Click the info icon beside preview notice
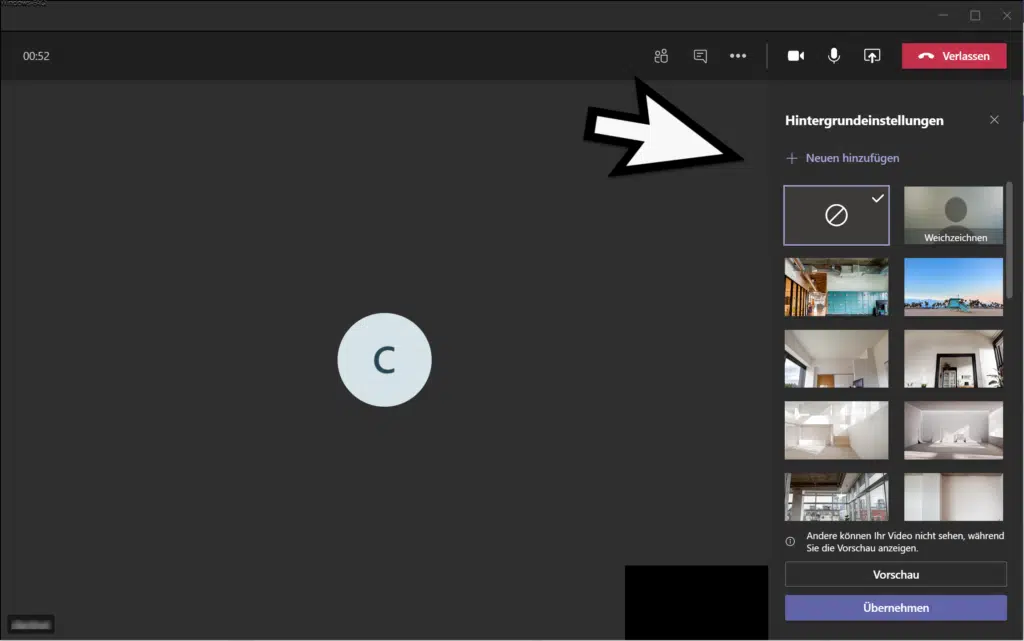 click(x=790, y=541)
